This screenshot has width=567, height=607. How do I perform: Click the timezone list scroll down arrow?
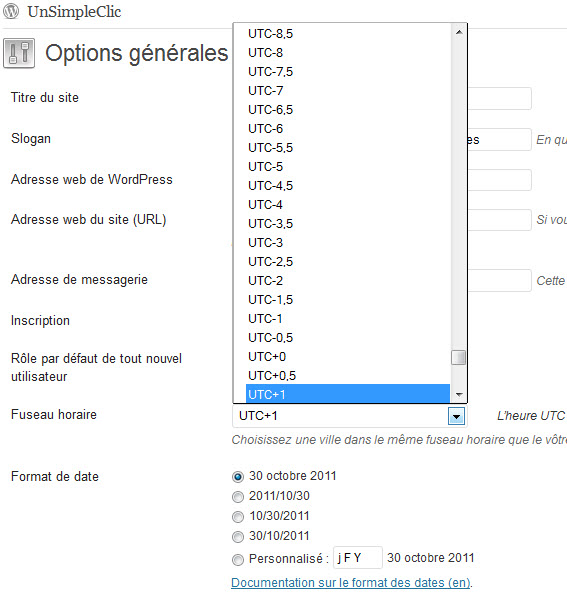(459, 394)
